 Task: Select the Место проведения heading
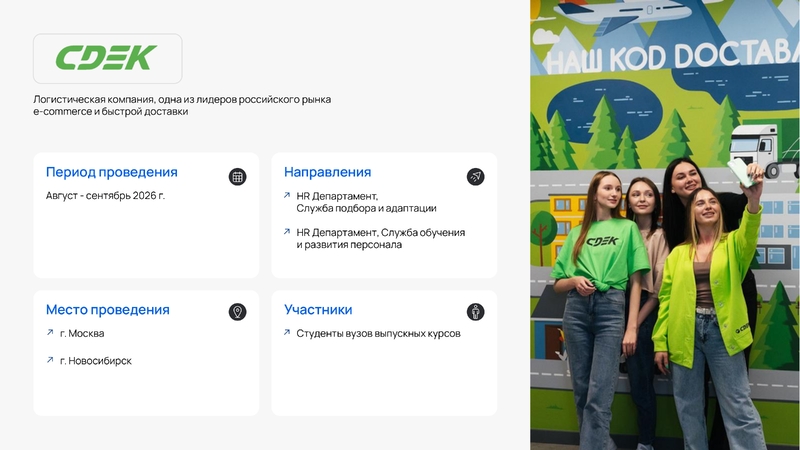[107, 310]
